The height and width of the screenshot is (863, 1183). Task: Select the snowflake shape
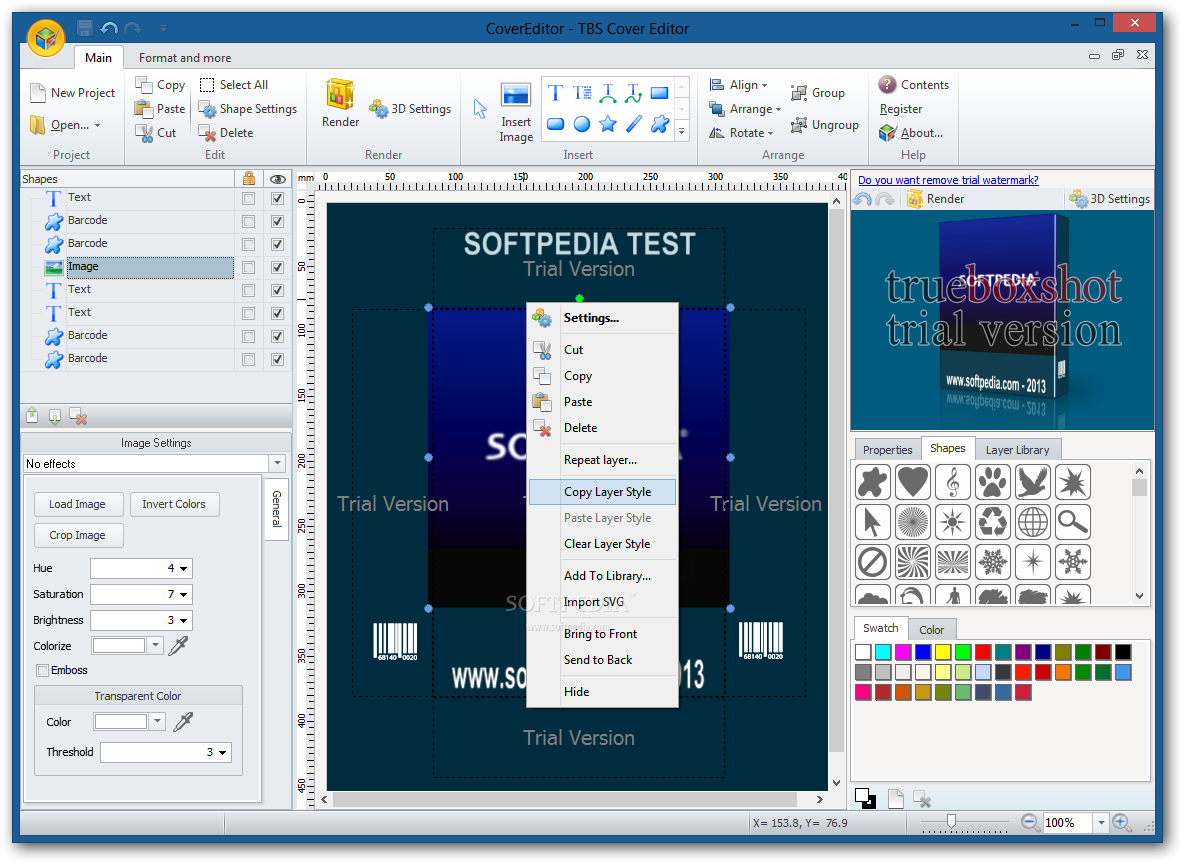click(992, 561)
